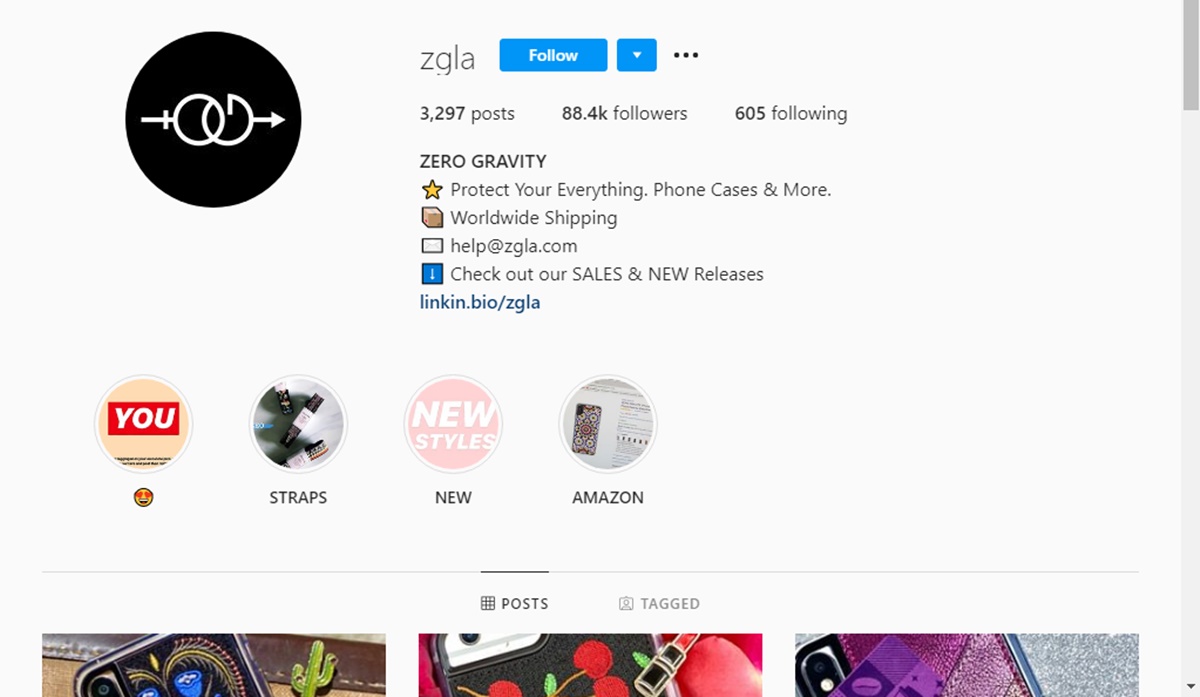Follow the zgla account
Screen dimensions: 1200x697
click(553, 55)
